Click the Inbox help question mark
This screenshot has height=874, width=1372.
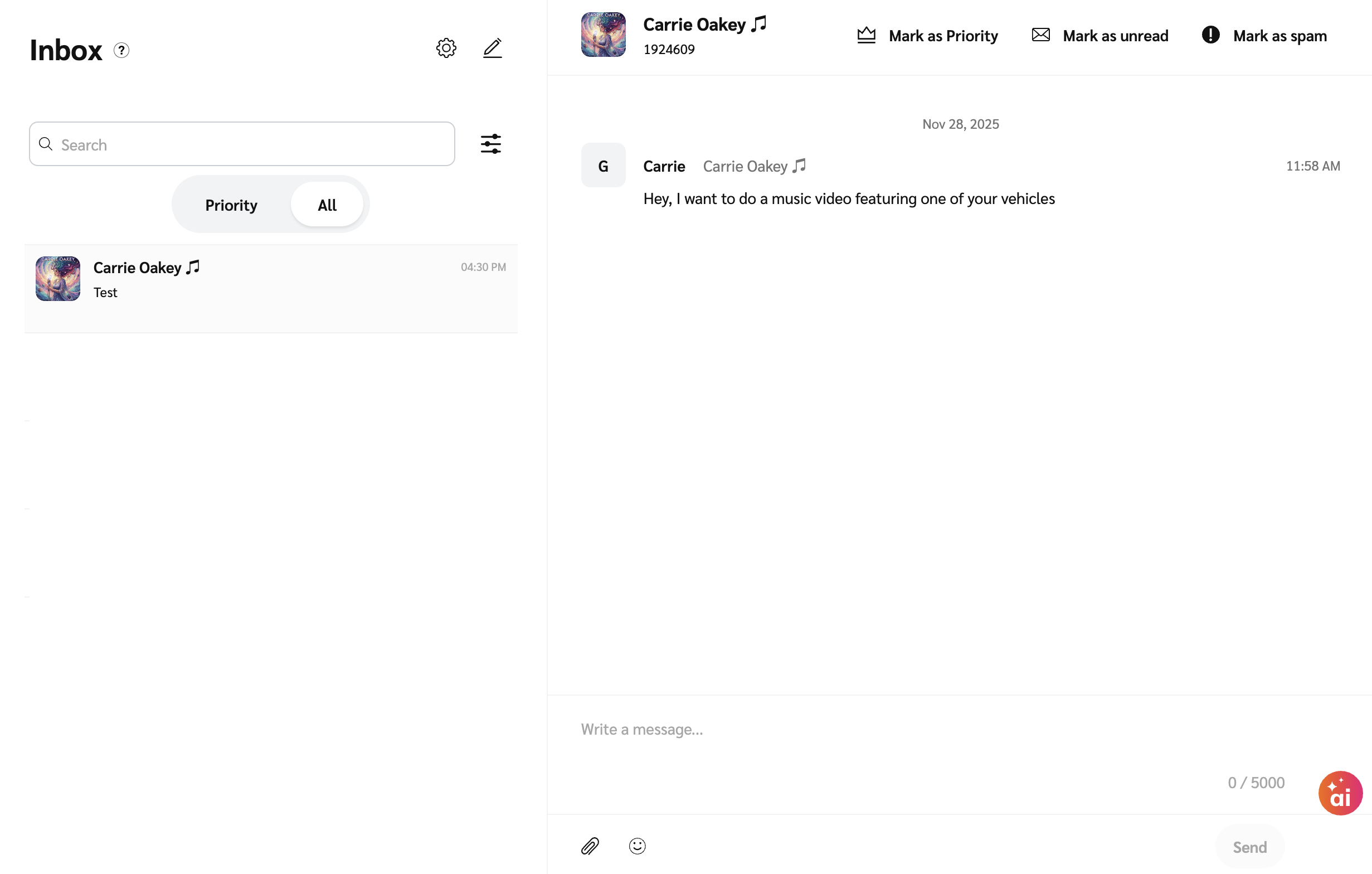click(121, 50)
